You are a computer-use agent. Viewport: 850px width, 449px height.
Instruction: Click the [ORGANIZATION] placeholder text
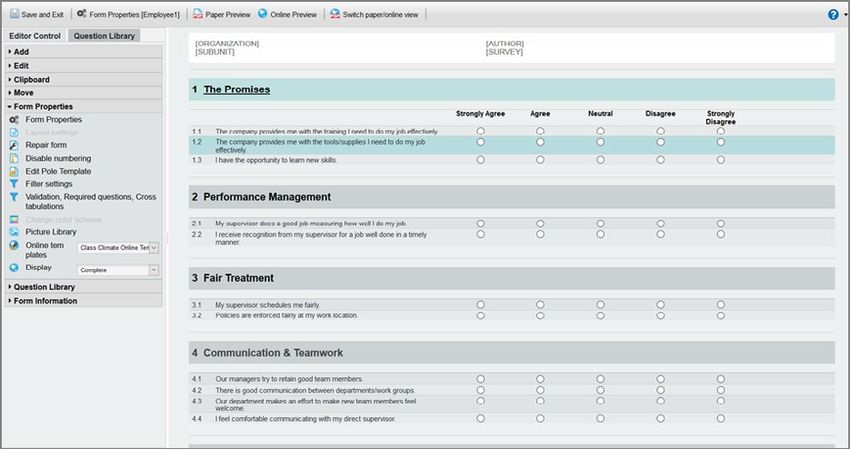tap(227, 43)
